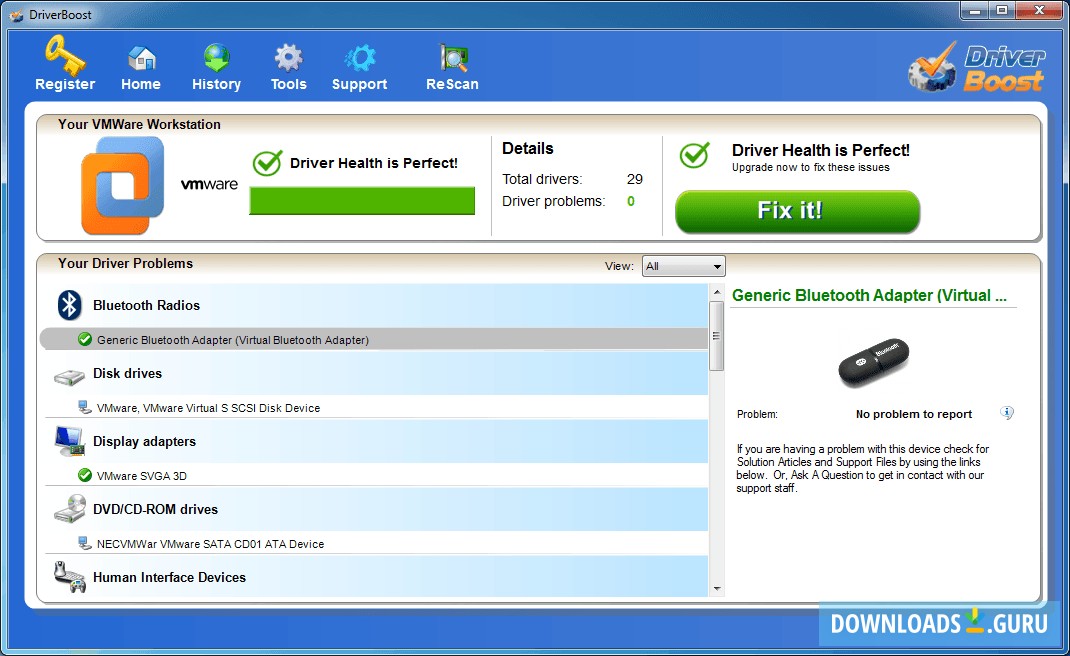Click the History toolbar label

click(x=216, y=84)
